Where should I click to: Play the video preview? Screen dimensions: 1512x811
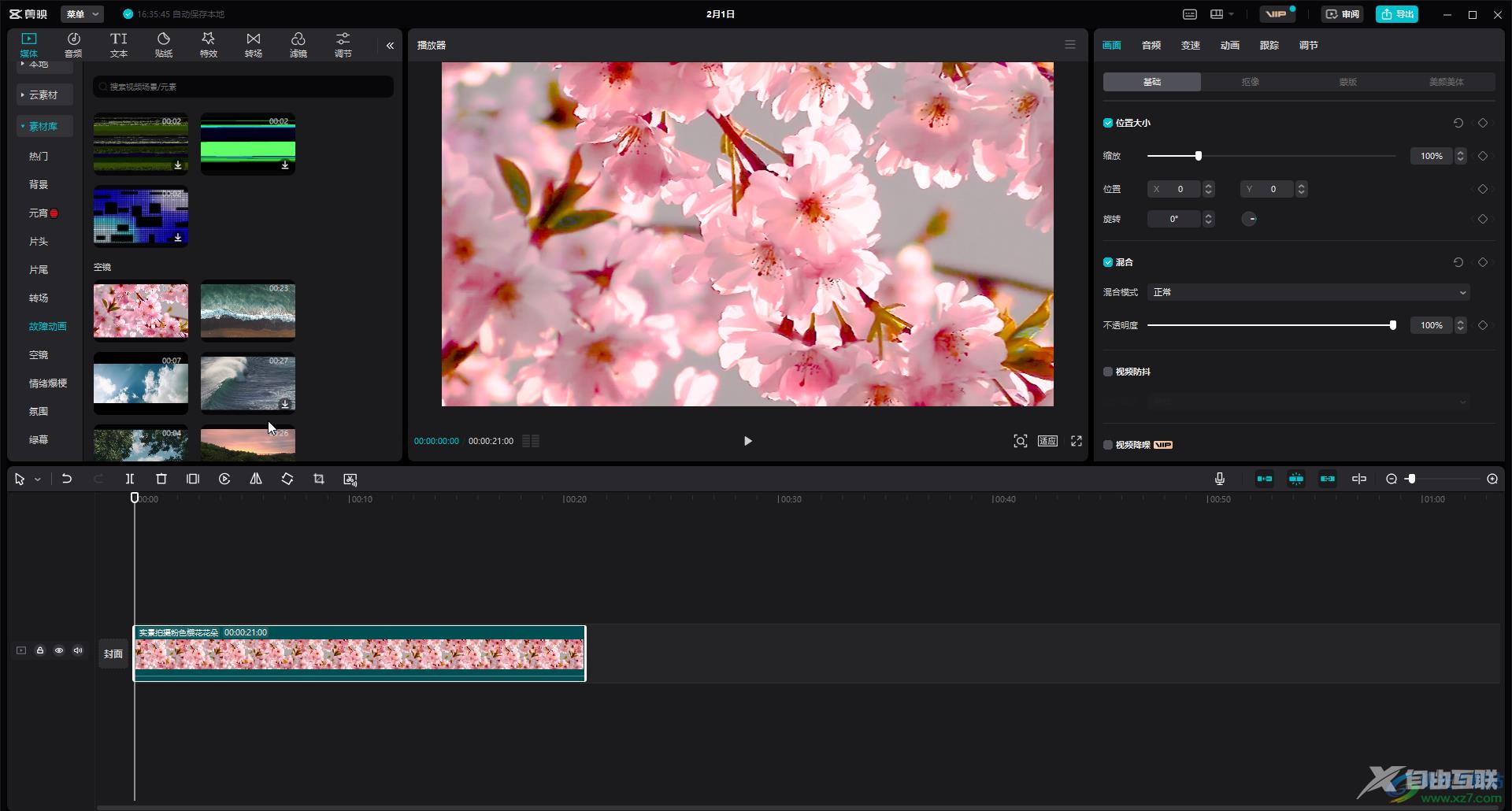748,441
